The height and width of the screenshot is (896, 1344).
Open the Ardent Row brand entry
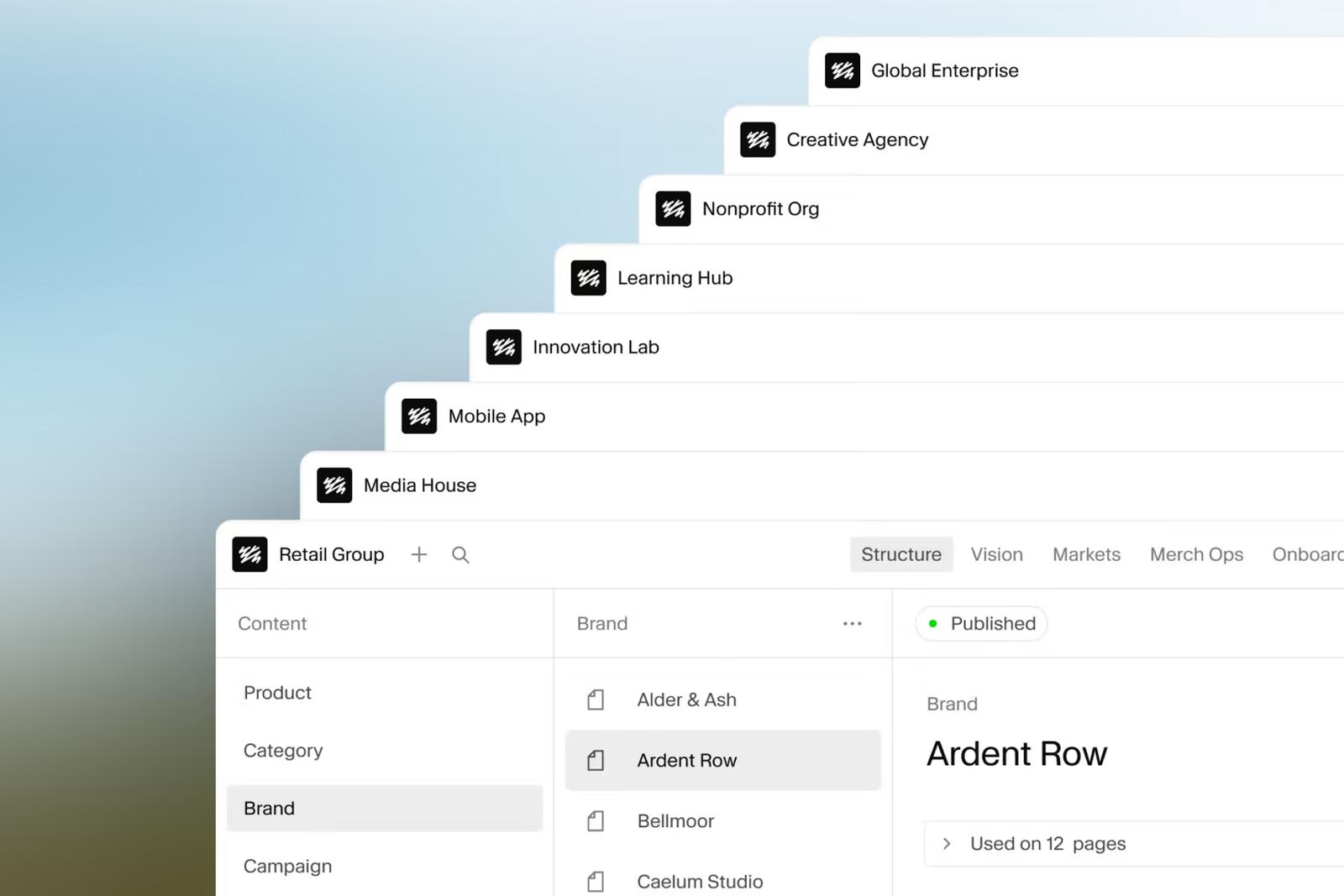pyautogui.click(x=722, y=760)
